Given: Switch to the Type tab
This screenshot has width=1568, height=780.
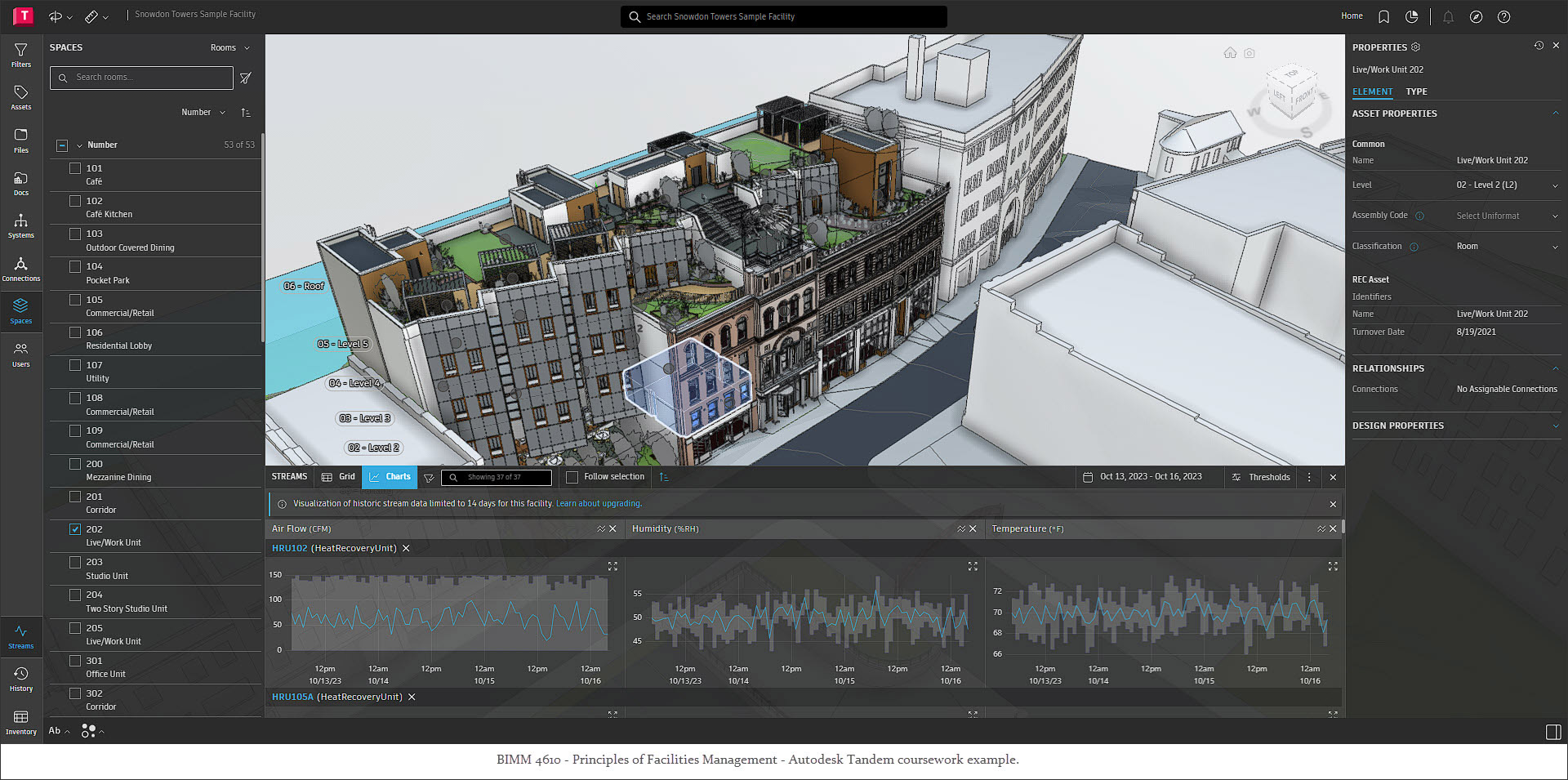Looking at the screenshot, I should (1416, 91).
